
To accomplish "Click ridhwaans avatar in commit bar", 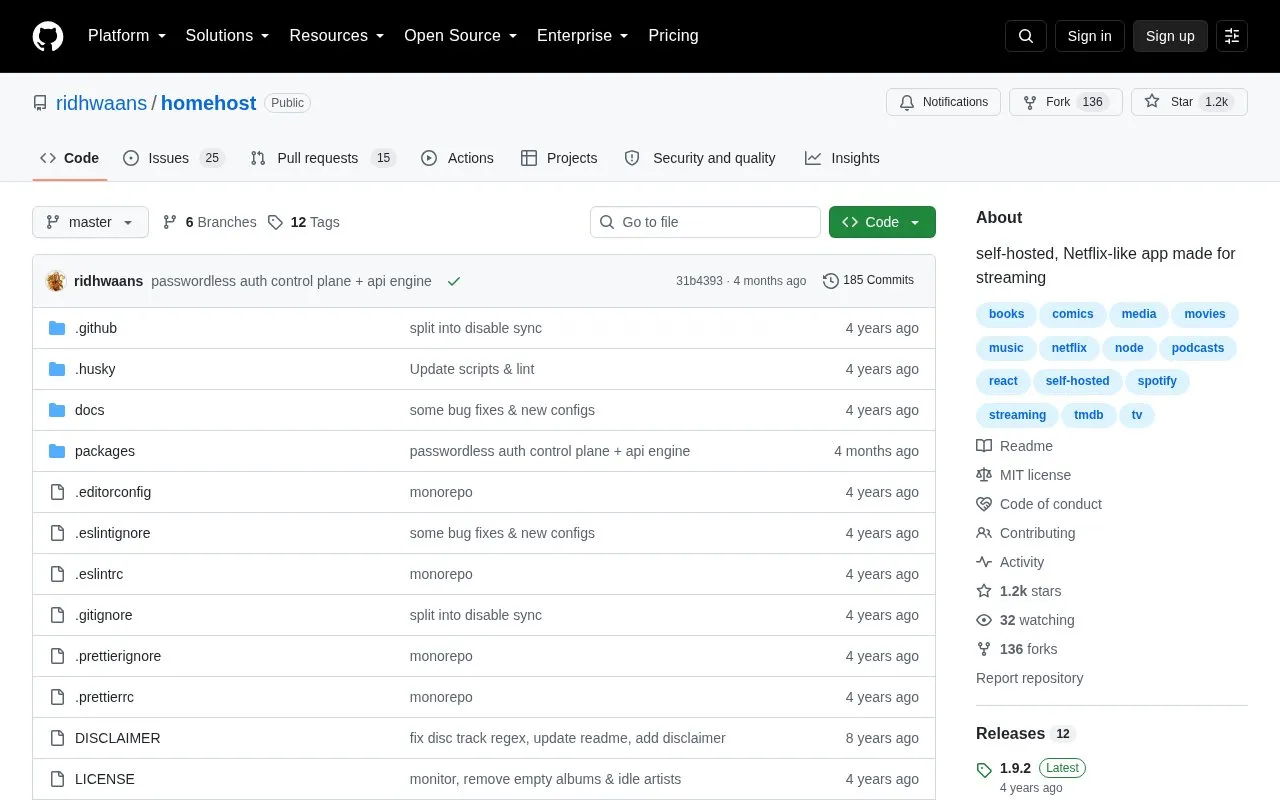I will [56, 281].
